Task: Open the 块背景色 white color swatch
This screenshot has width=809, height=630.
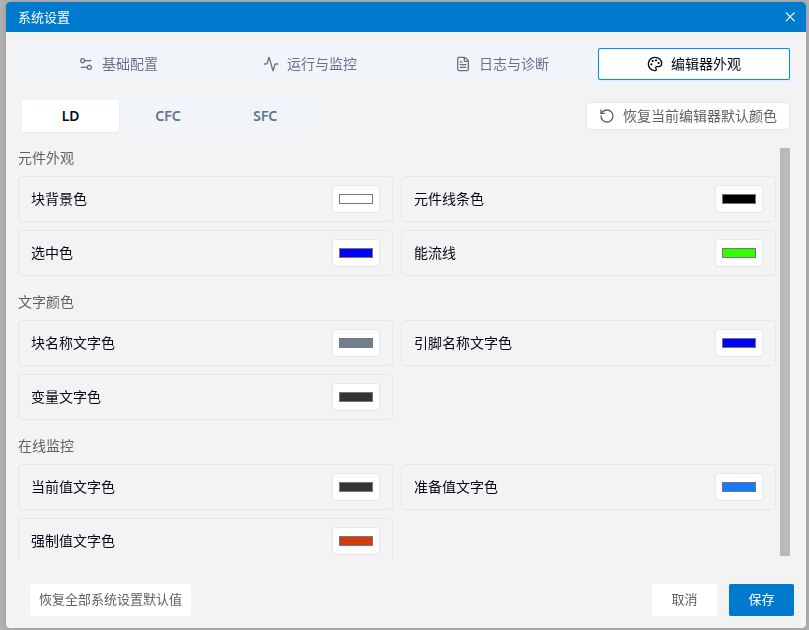Action: (x=356, y=199)
